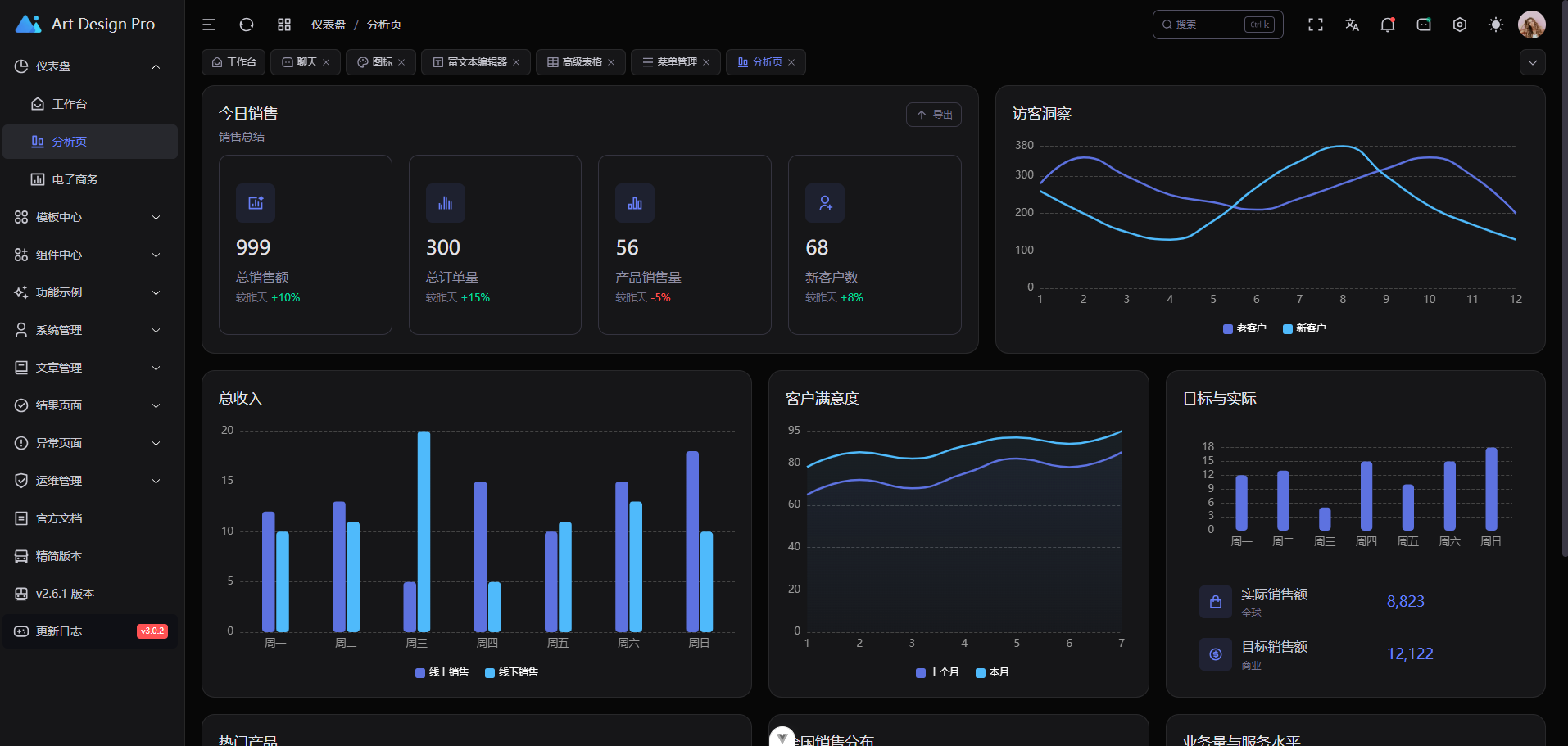Enter fullscreen mode via the top bar icon
This screenshot has width=1568, height=746.
(x=1316, y=25)
